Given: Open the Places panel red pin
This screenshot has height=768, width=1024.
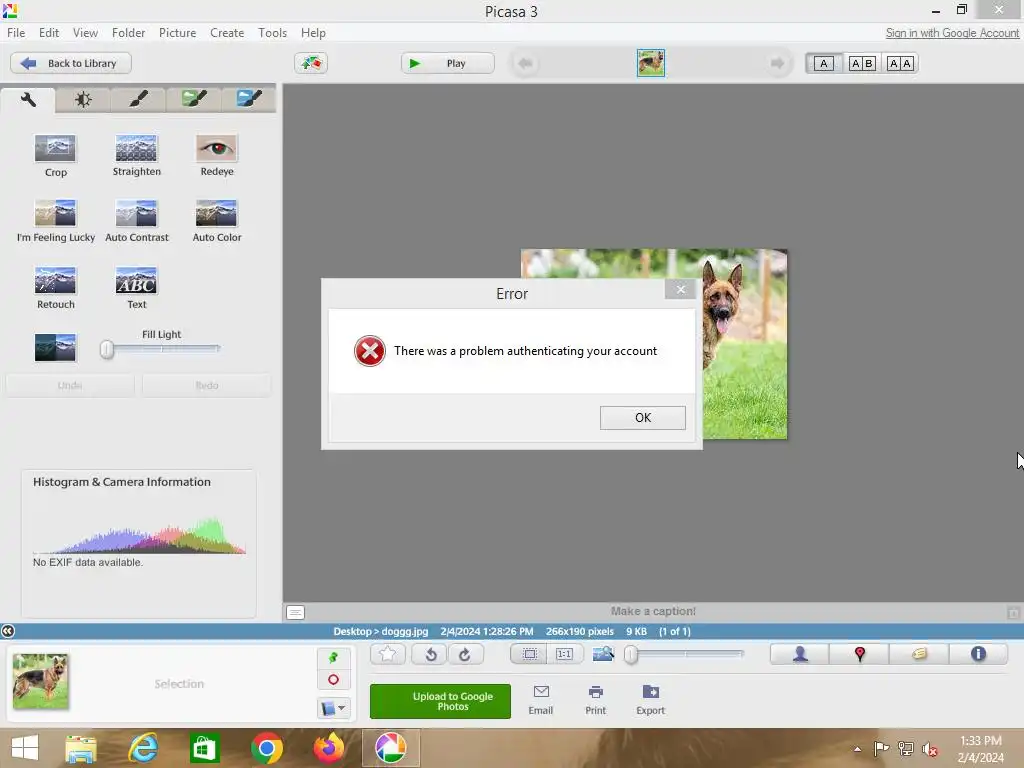Looking at the screenshot, I should pyautogui.click(x=859, y=654).
